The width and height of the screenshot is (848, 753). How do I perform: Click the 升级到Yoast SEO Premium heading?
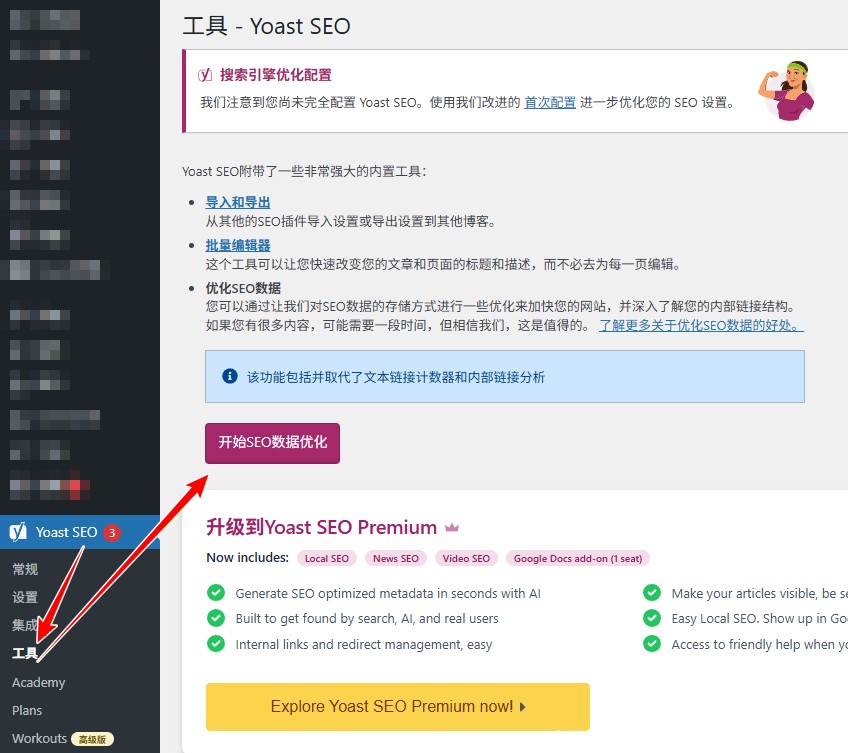[x=321, y=527]
